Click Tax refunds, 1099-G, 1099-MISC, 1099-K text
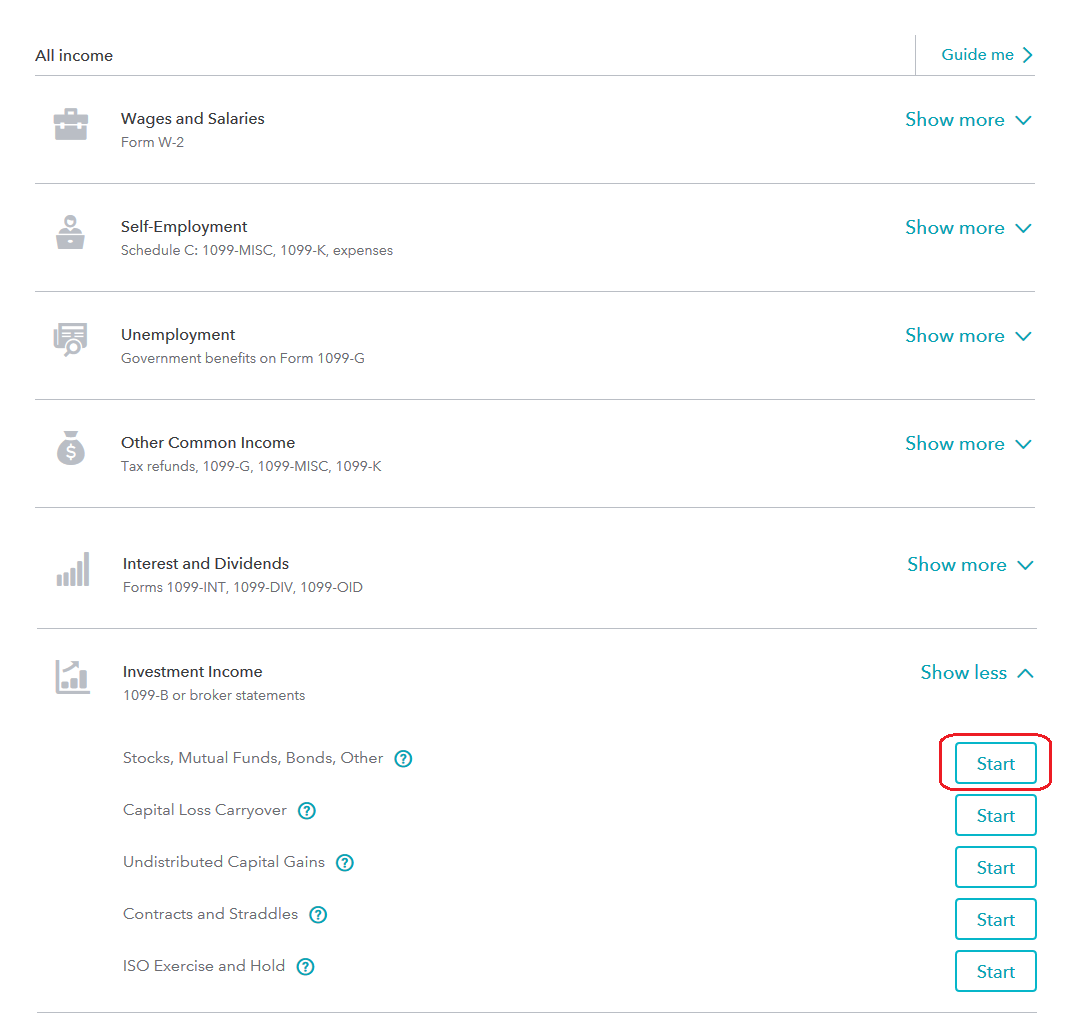The width and height of the screenshot is (1068, 1023). [251, 467]
